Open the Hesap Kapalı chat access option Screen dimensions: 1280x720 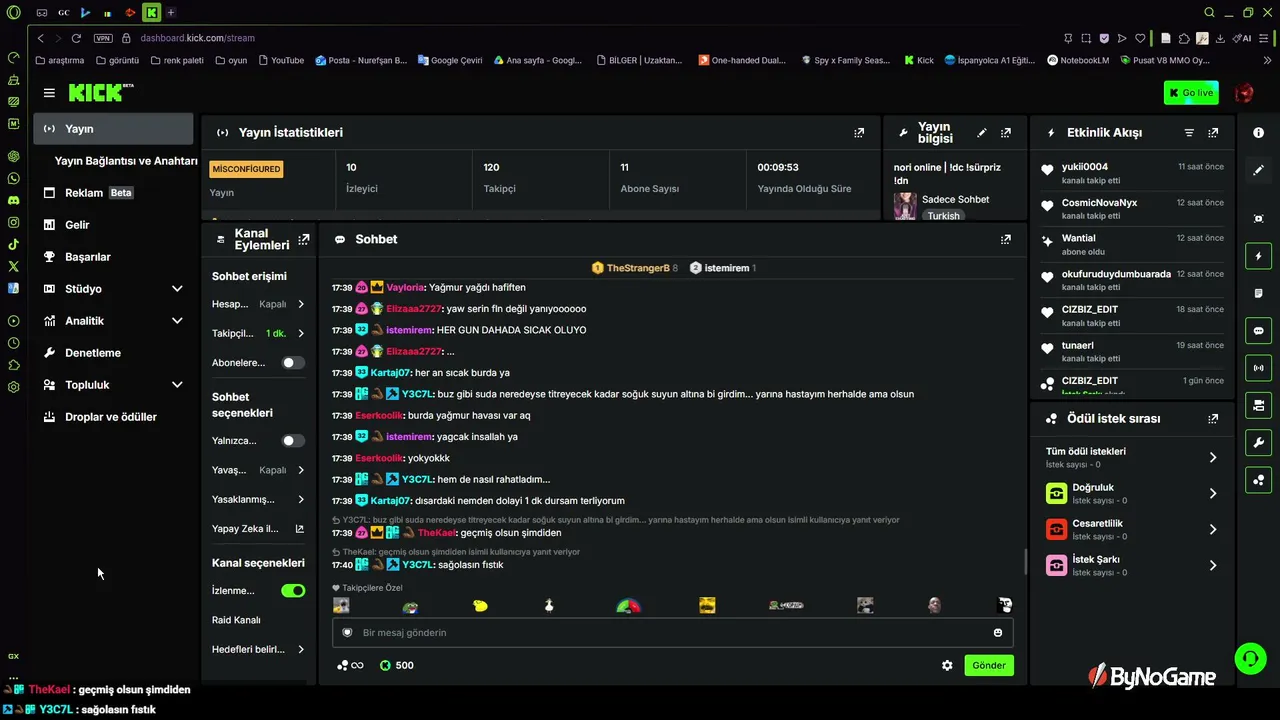(x=258, y=304)
